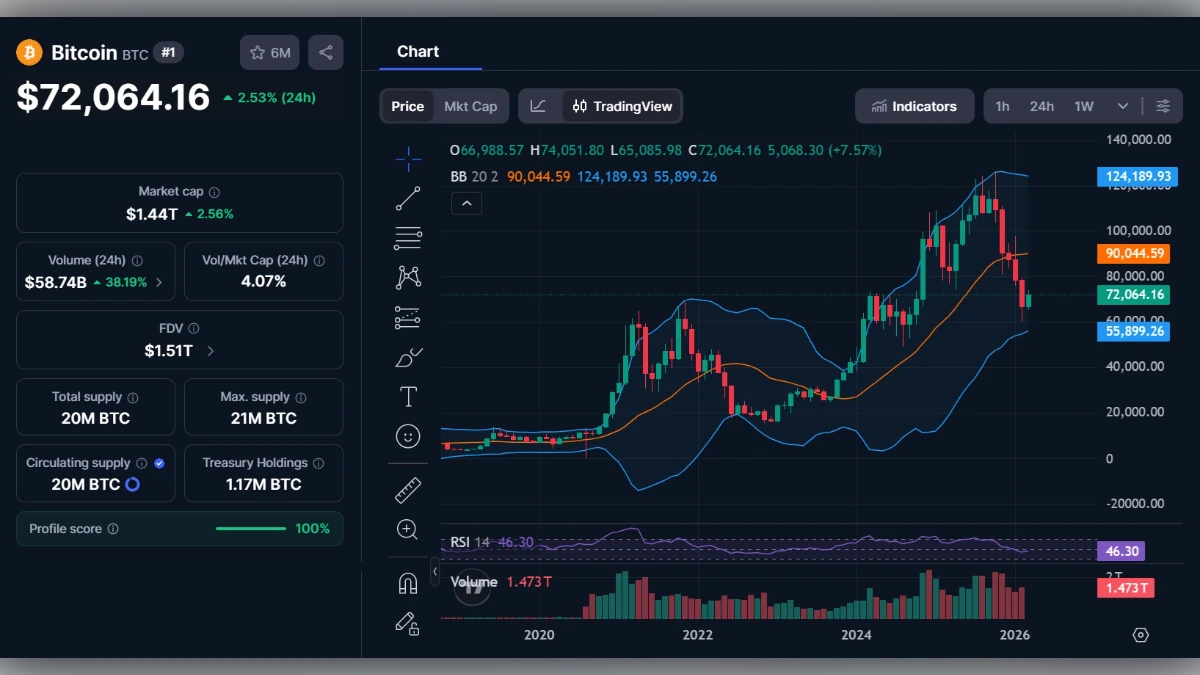
Task: Switch to the 24h timeframe
Action: click(1041, 105)
